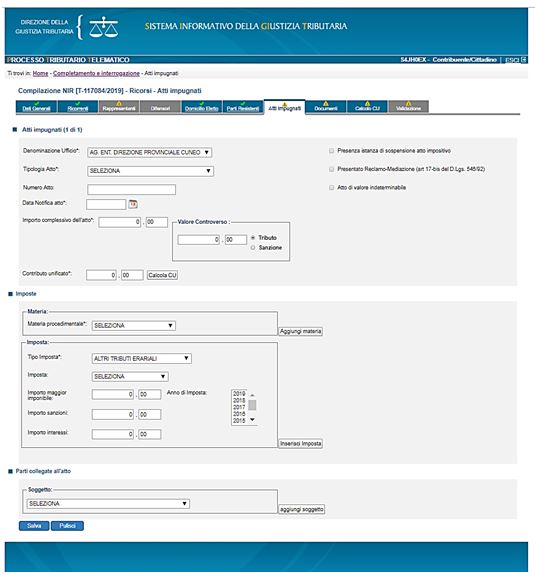Open the Materia procedimentale dropdown
This screenshot has width=535, height=584.
click(134, 326)
